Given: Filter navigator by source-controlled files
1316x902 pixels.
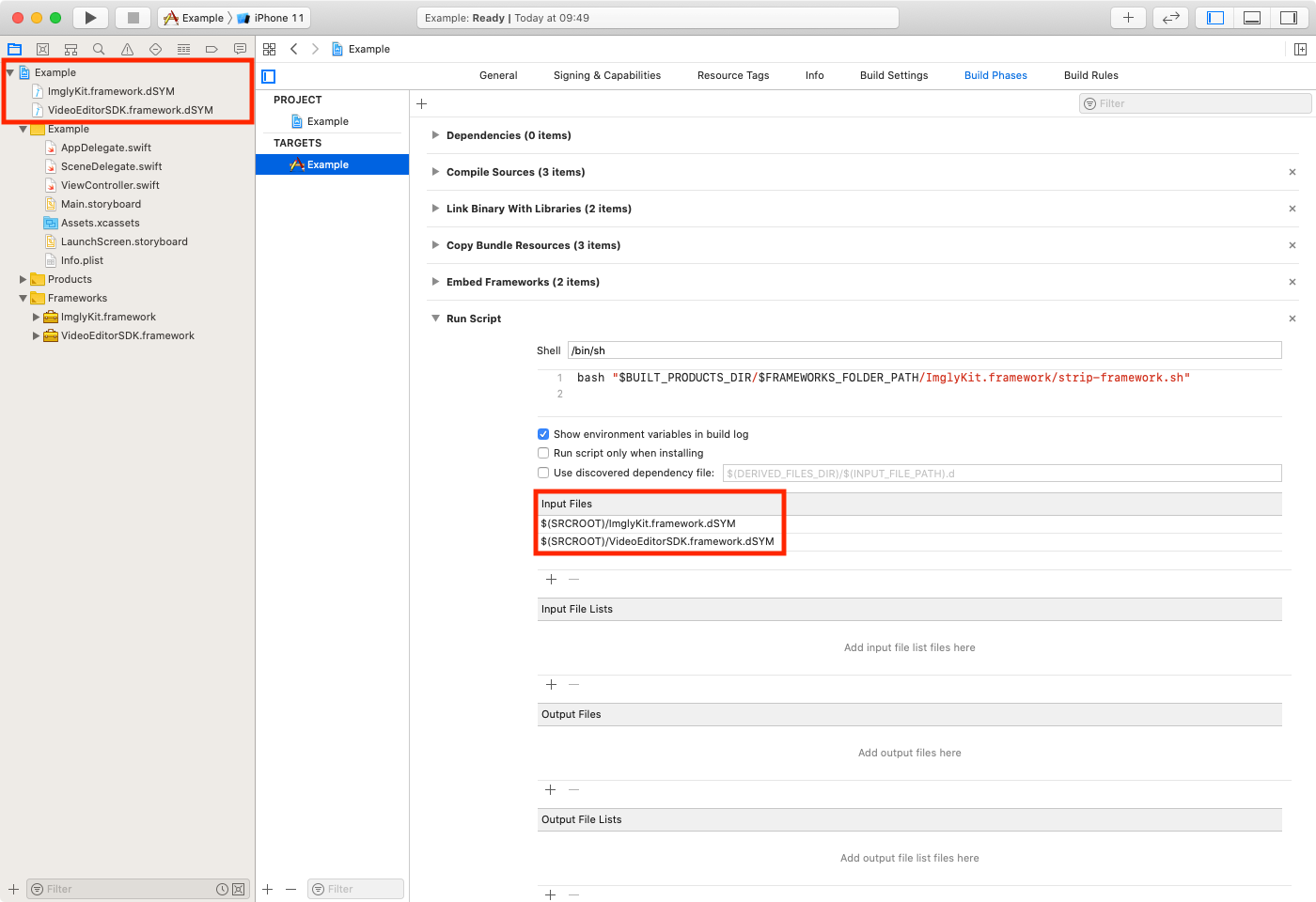Looking at the screenshot, I should (238, 889).
